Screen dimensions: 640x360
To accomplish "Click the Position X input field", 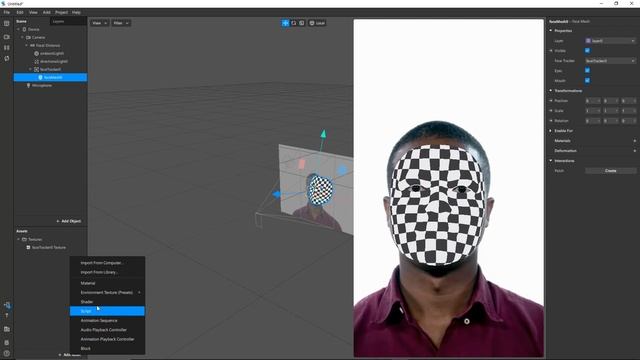I will tap(593, 101).
